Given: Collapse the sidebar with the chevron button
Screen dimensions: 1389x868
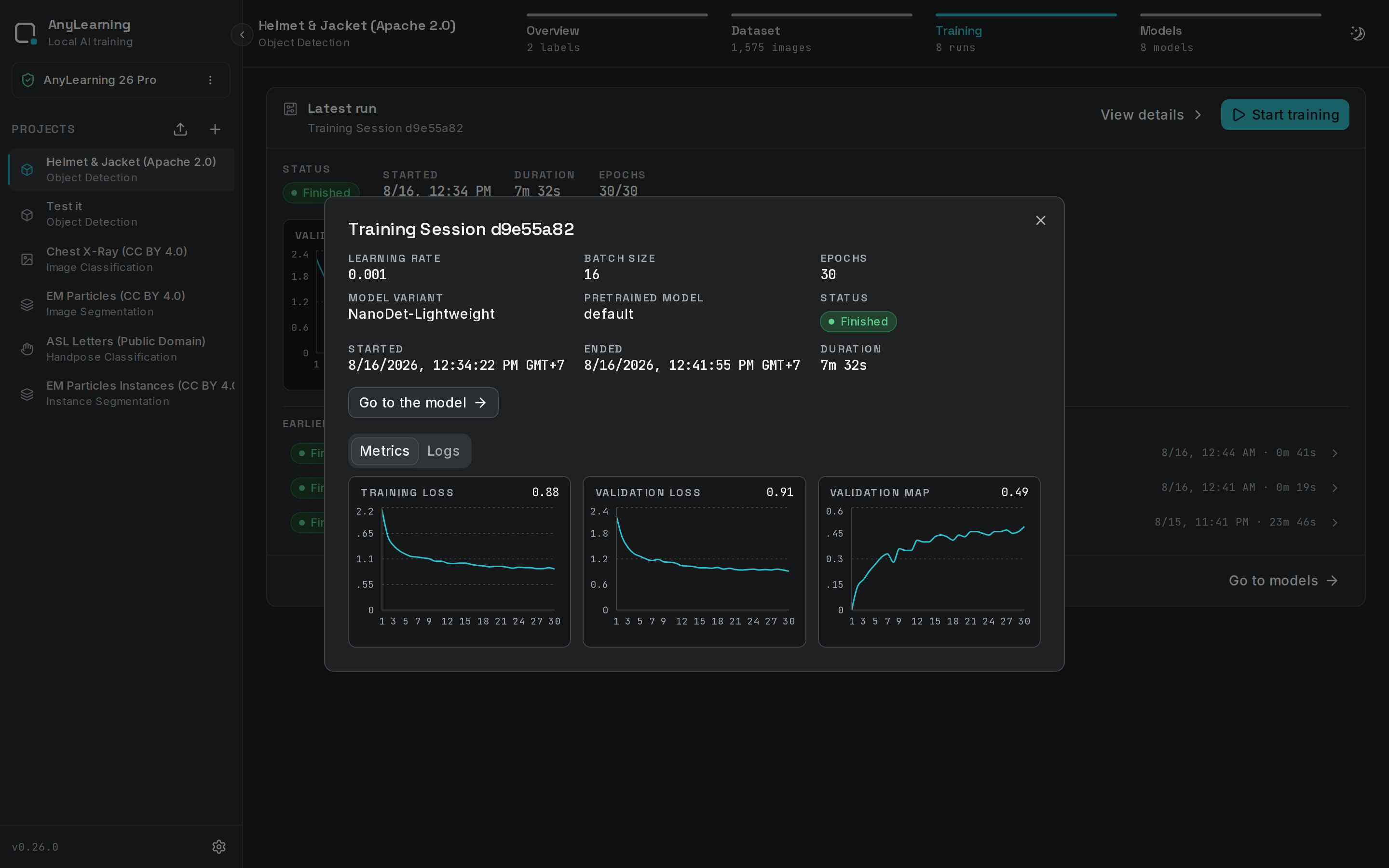Looking at the screenshot, I should coord(242,35).
